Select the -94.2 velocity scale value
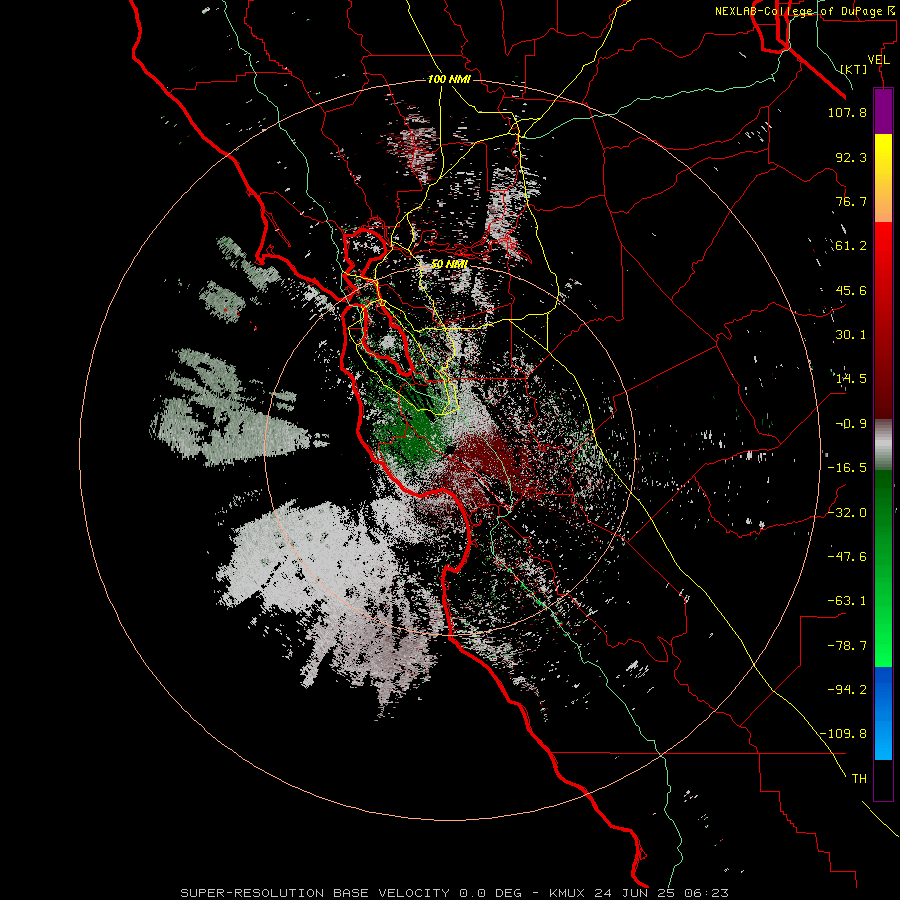The height and width of the screenshot is (900, 900). click(847, 690)
